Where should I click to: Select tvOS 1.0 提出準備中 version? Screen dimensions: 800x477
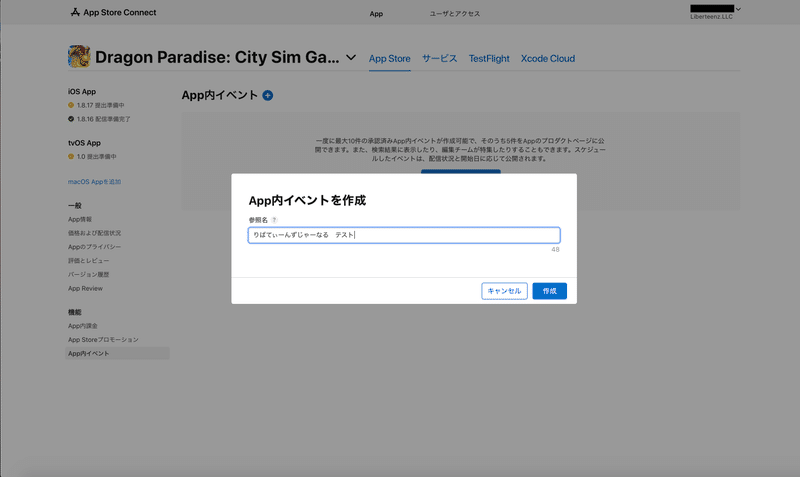pos(96,157)
